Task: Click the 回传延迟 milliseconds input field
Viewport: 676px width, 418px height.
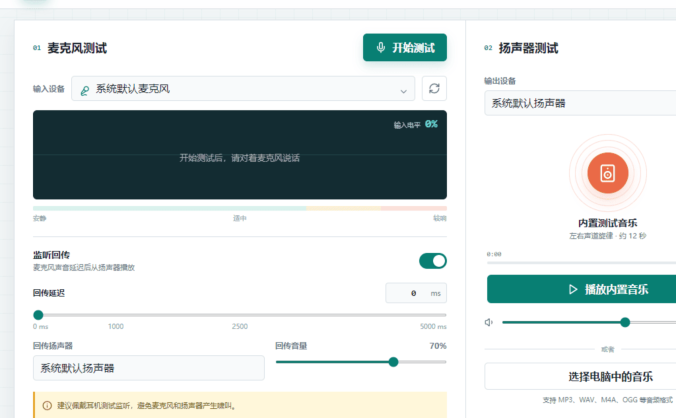Action: pos(416,293)
